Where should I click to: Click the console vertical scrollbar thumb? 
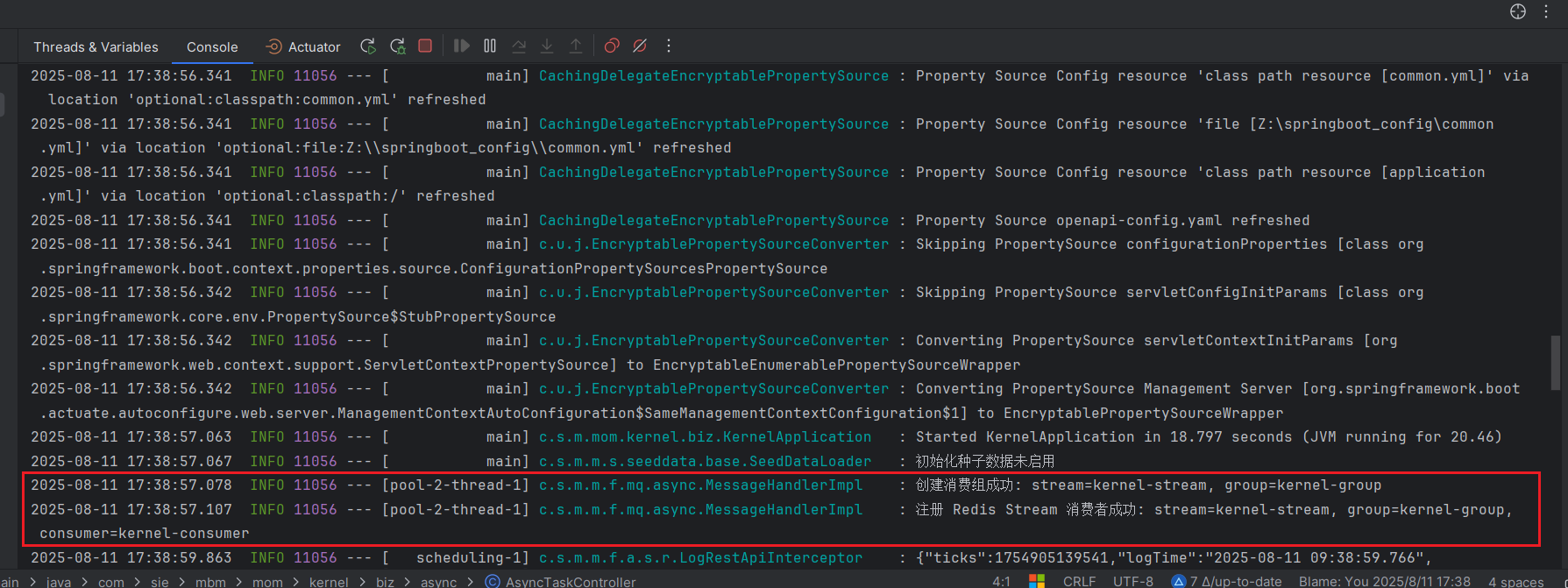[1556, 362]
